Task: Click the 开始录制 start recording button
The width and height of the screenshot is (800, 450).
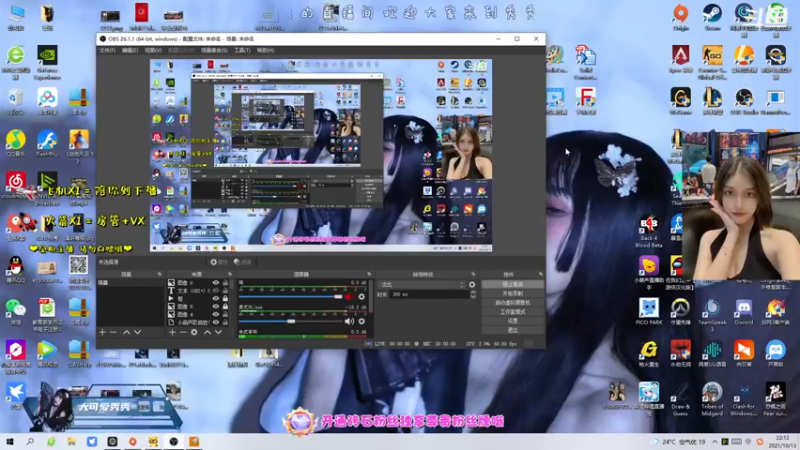Action: coord(512,293)
